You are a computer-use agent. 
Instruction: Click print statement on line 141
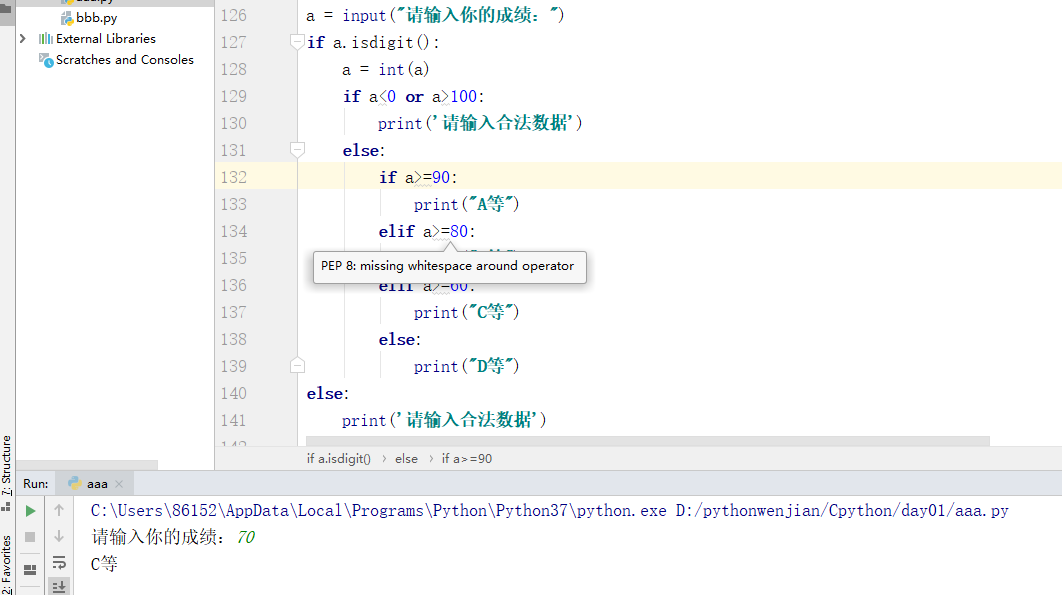(x=444, y=420)
